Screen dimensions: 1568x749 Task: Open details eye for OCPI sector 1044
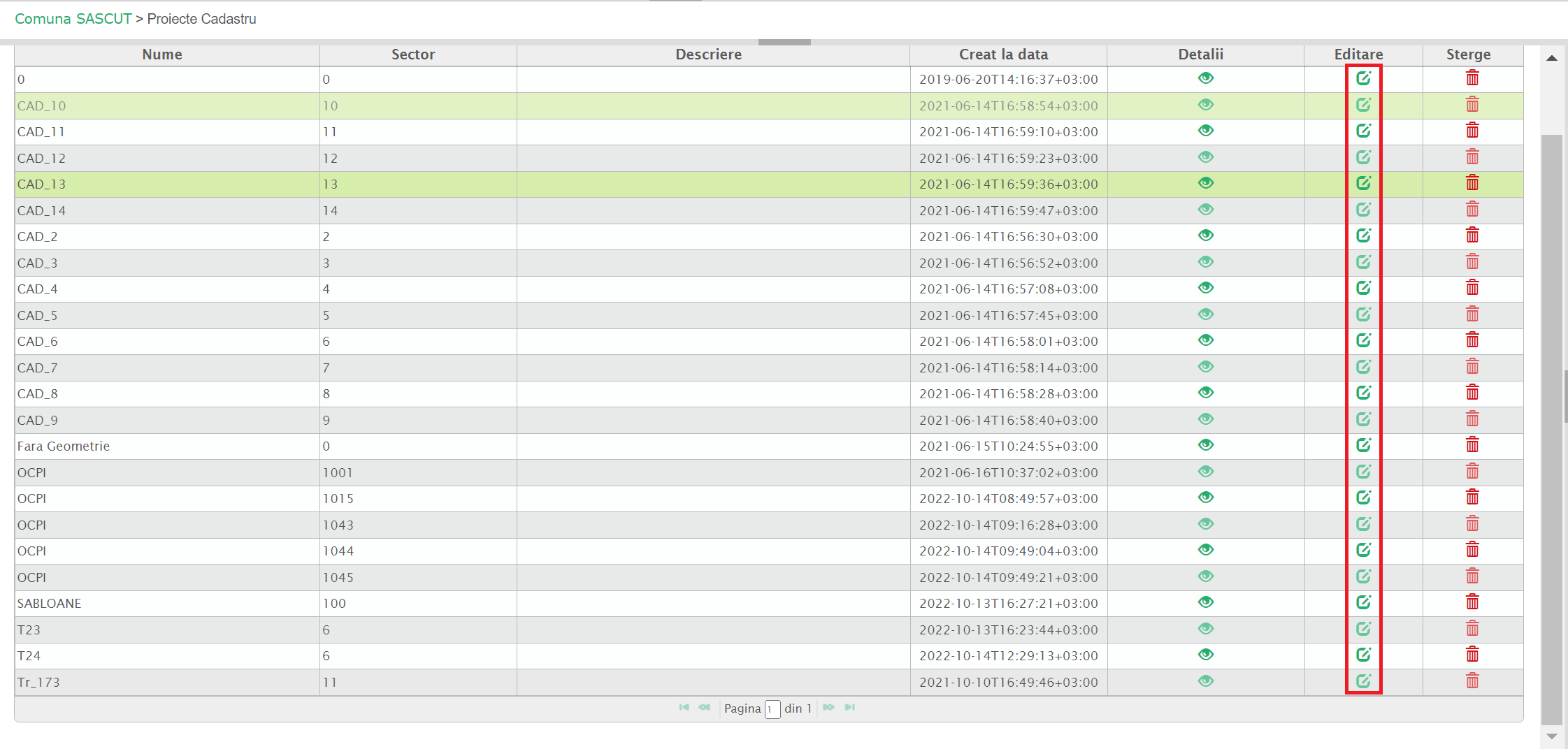tap(1205, 550)
